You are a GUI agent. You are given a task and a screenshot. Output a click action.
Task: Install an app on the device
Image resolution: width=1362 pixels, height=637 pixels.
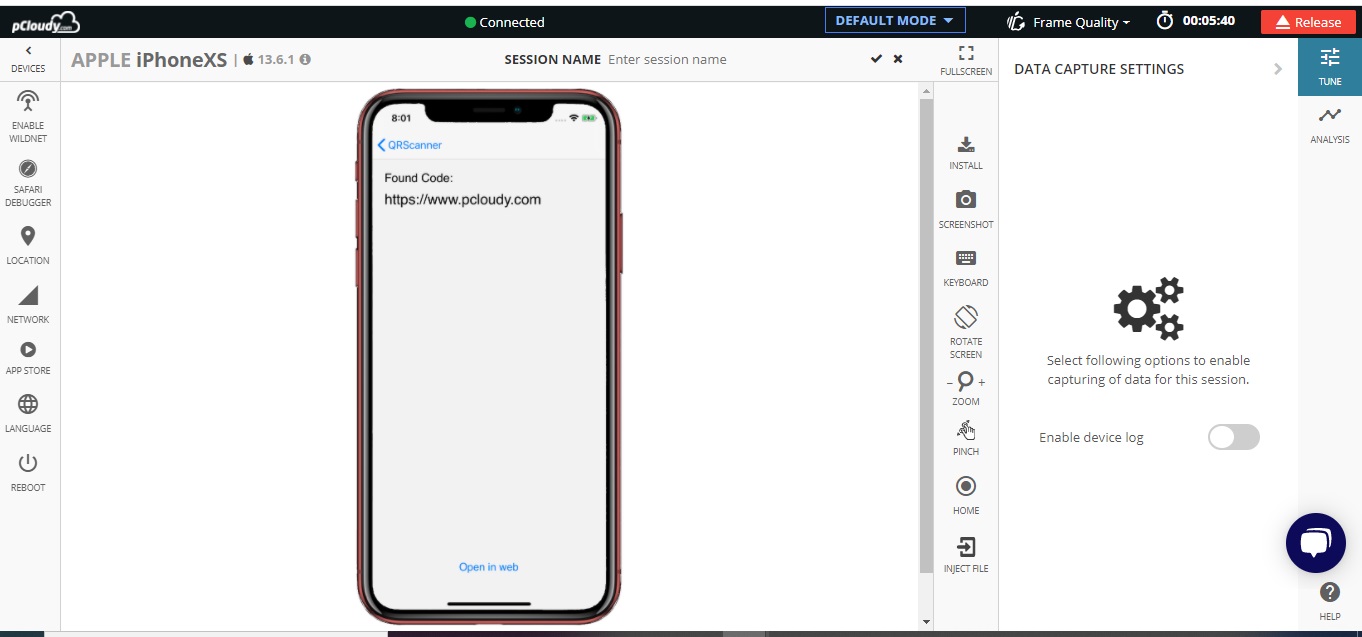(x=966, y=153)
